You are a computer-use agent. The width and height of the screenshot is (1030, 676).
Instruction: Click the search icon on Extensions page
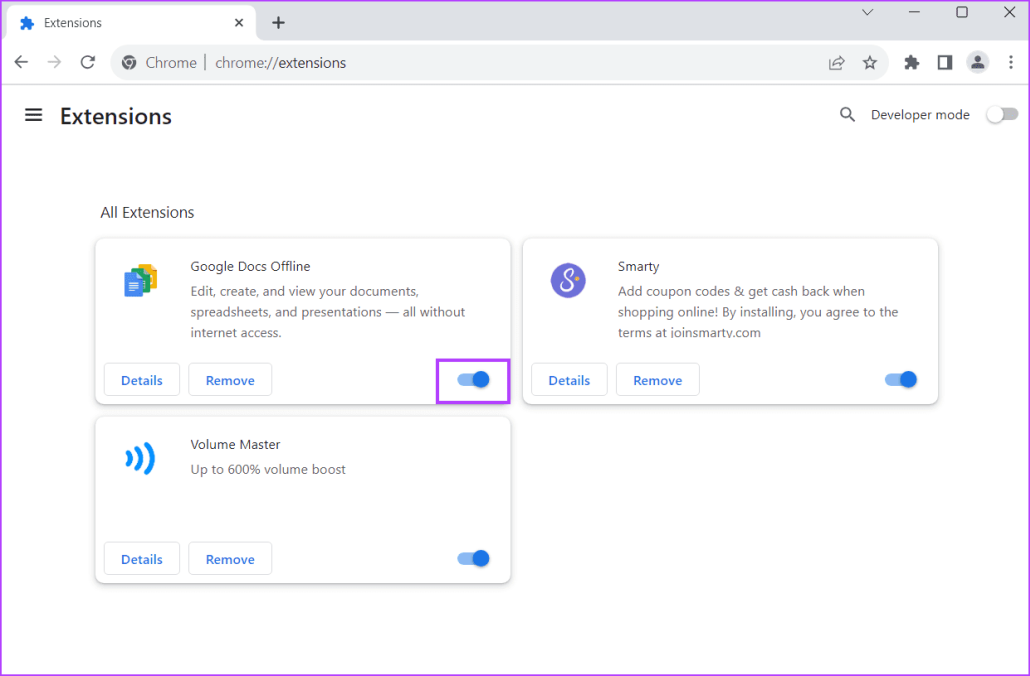[x=847, y=114]
